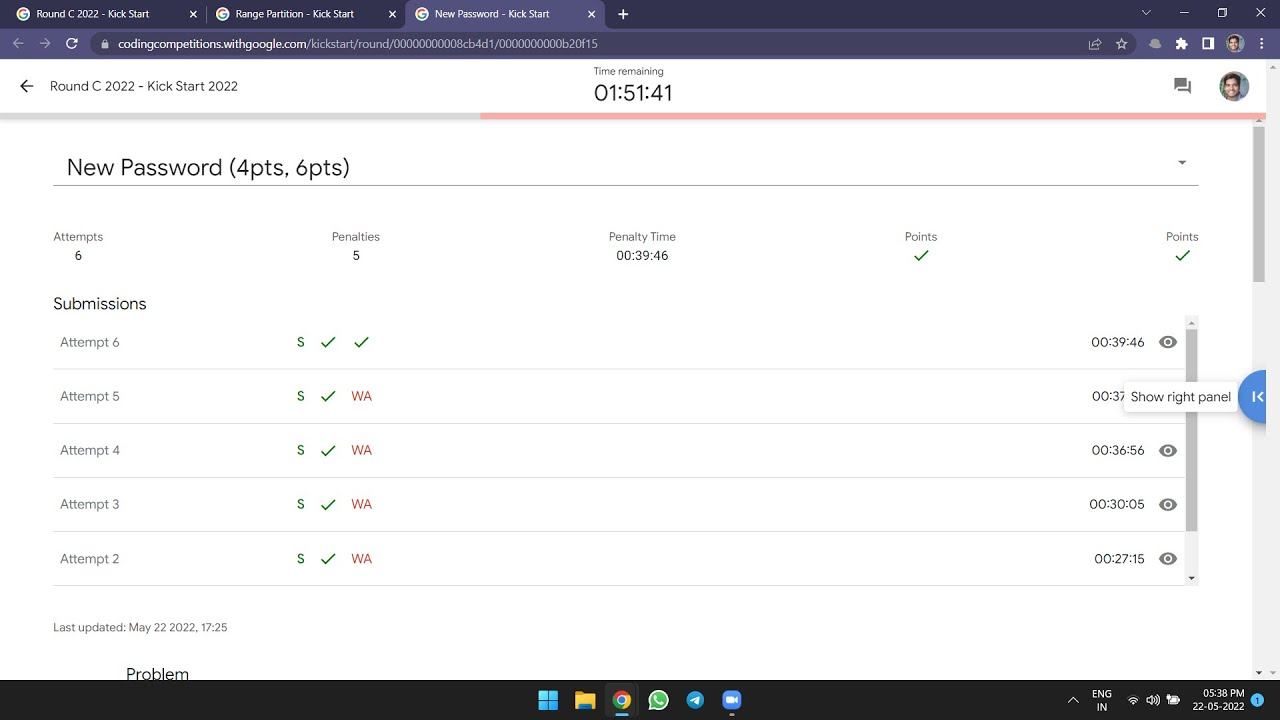This screenshot has height=720, width=1280.
Task: Click the page vertical scrollbar thumb
Action: click(x=1258, y=204)
